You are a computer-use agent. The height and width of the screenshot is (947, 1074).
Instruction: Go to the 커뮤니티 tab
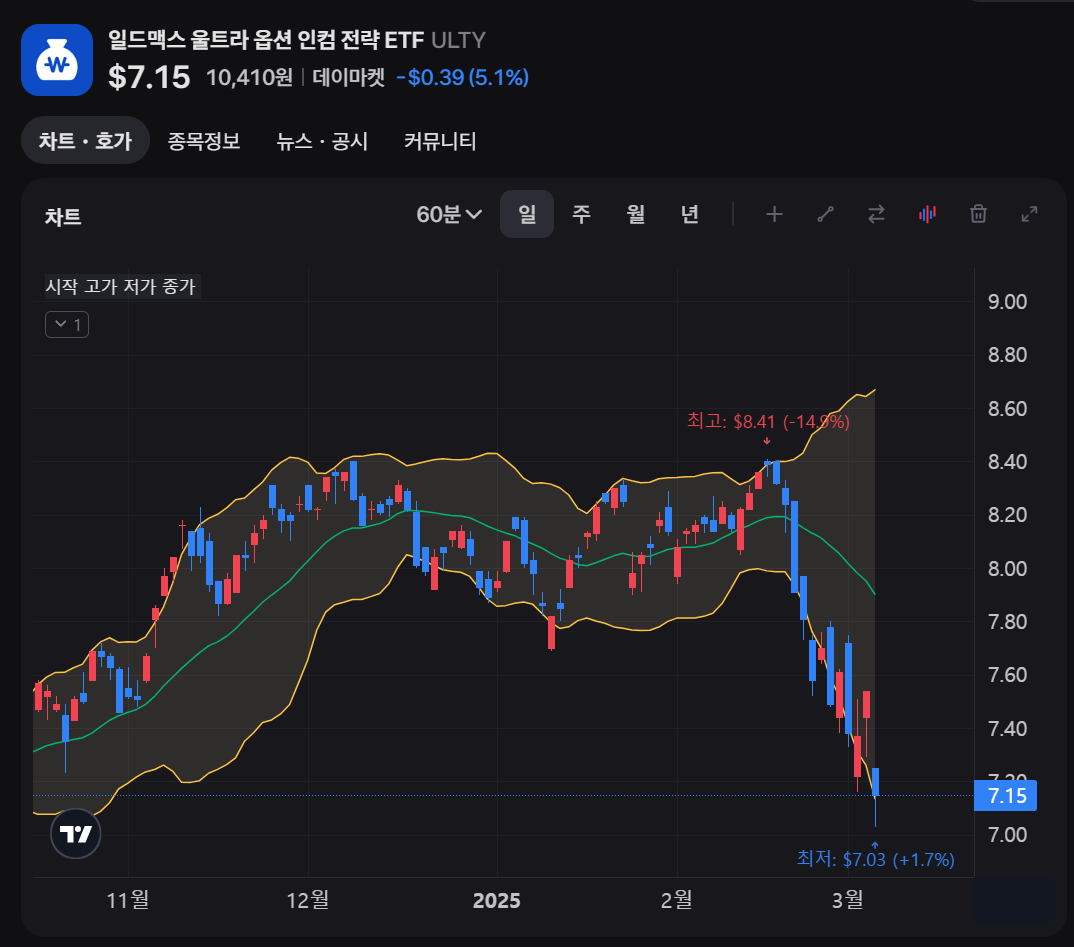tap(440, 141)
